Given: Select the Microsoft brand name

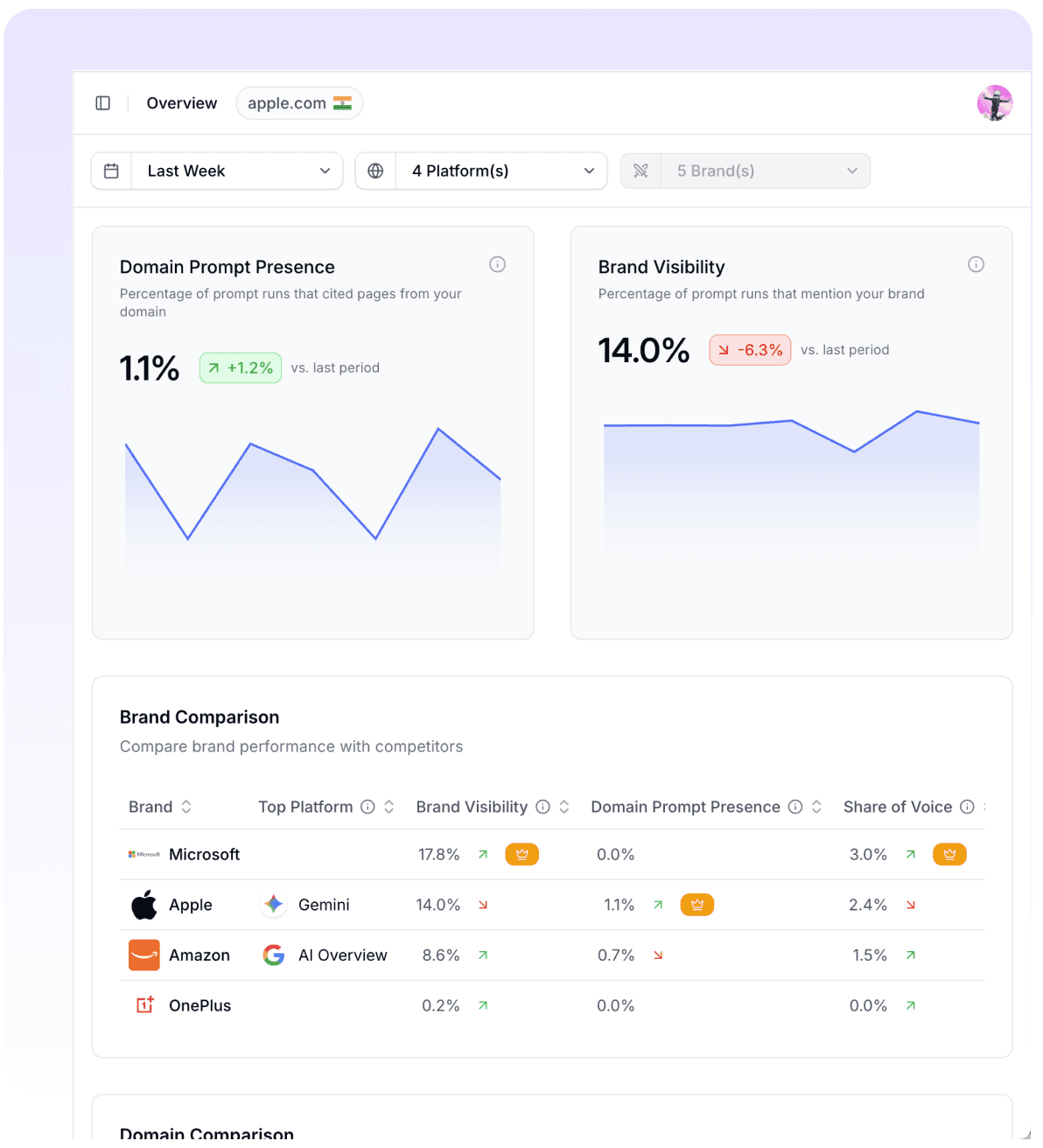Looking at the screenshot, I should pyautogui.click(x=204, y=855).
